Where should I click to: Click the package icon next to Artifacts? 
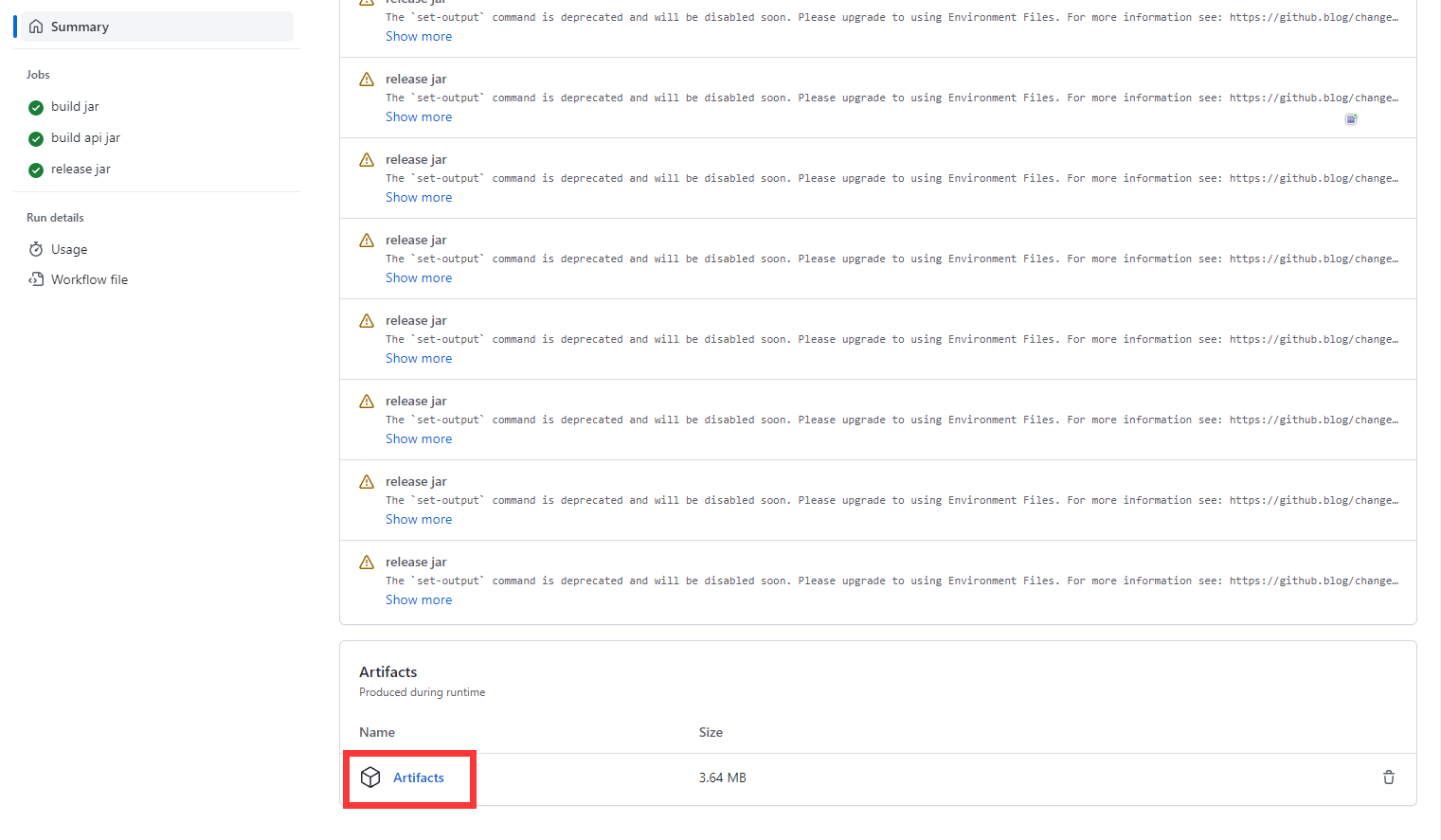(370, 777)
